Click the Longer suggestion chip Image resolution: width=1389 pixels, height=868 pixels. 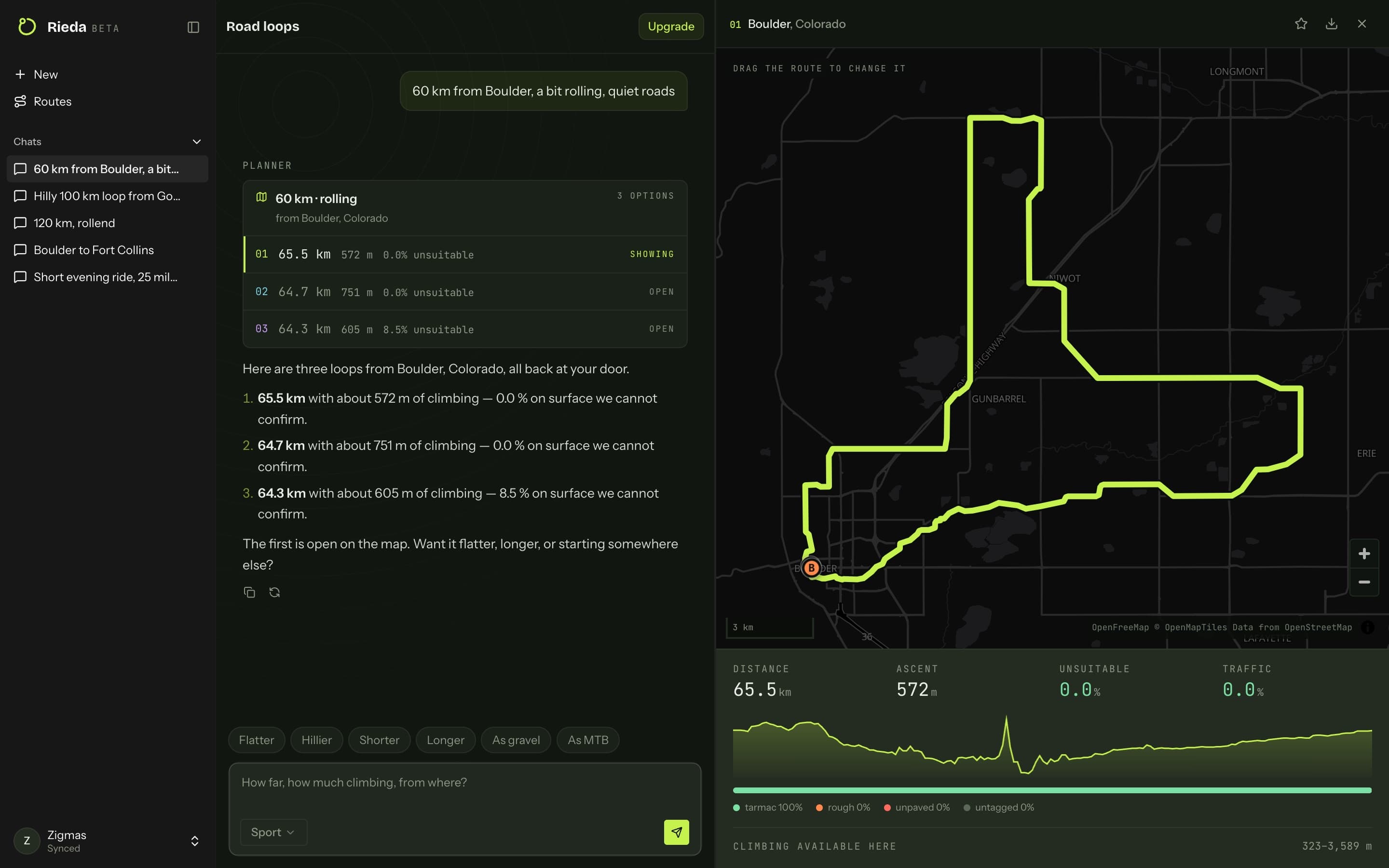446,740
